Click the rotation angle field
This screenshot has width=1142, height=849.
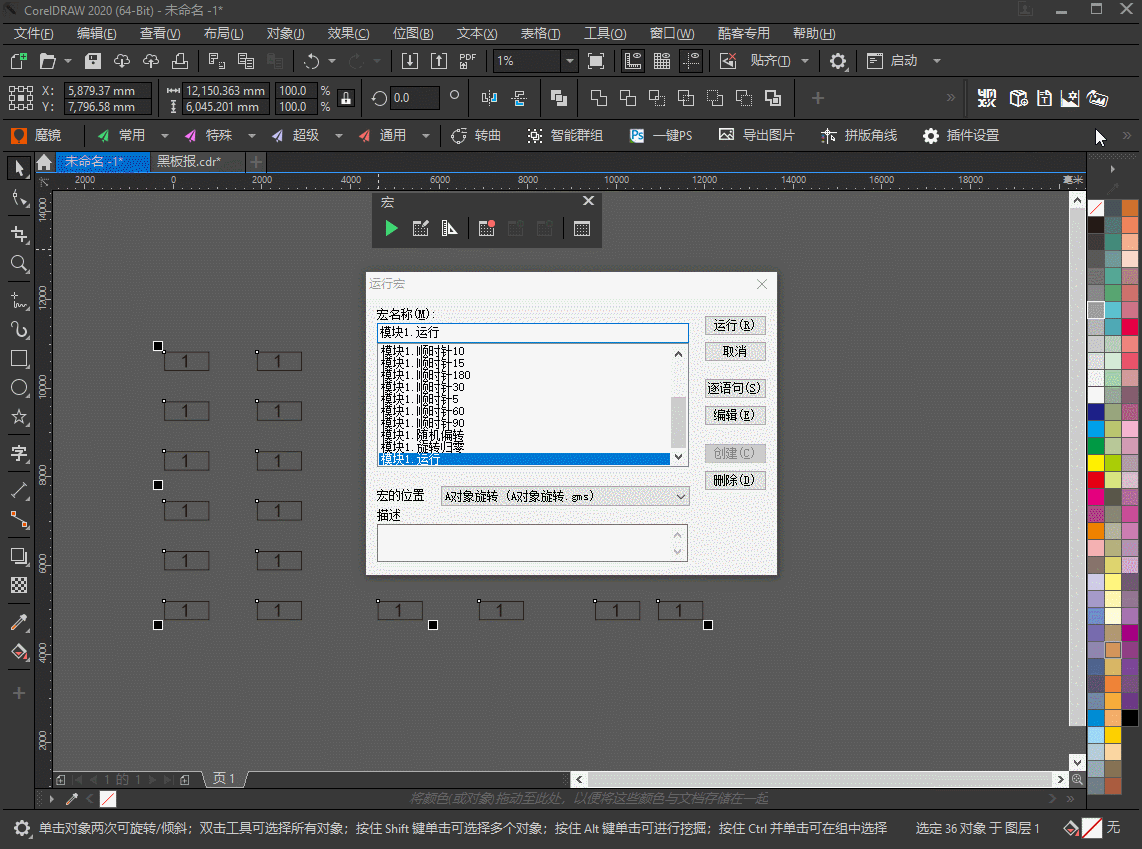(415, 98)
